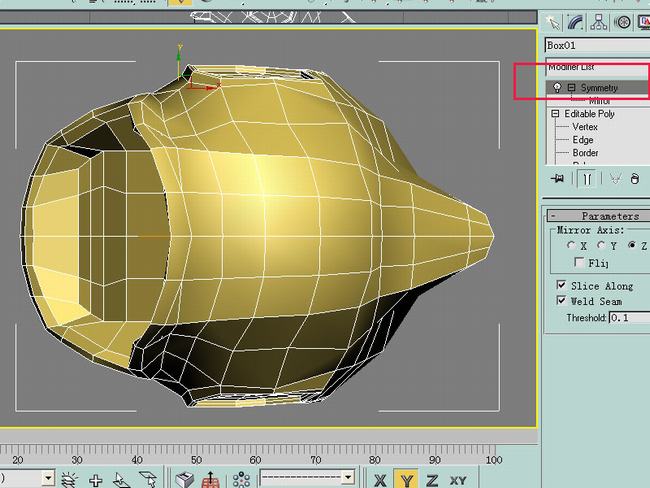
Task: Select Mirror sub-object level
Action: click(599, 101)
